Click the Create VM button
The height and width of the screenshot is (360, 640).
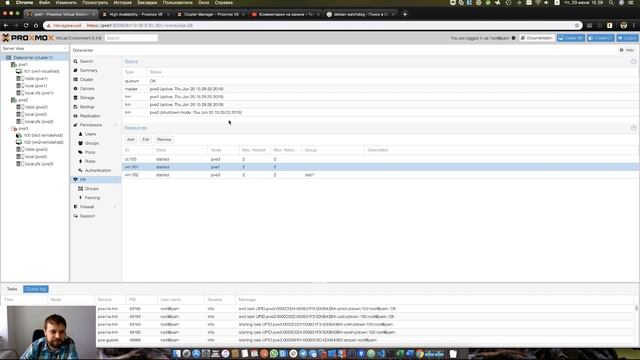click(x=571, y=38)
